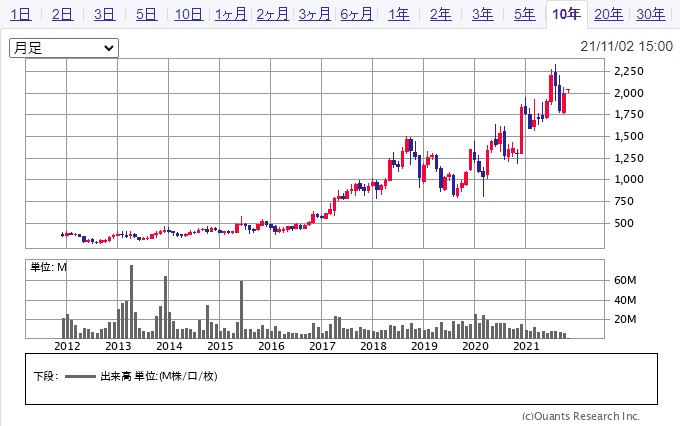
Task: Click the 2016 year axis label
Action: tap(271, 346)
